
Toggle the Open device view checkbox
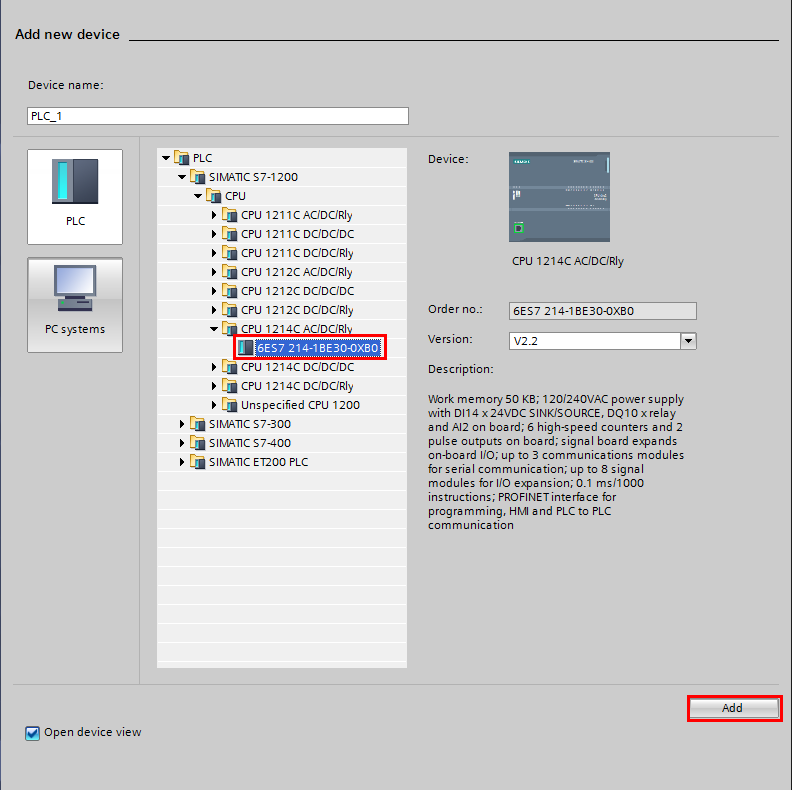coord(32,733)
